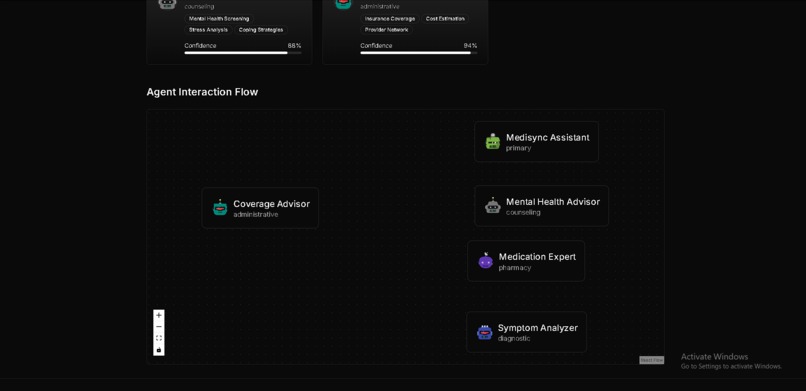Click the Medication Expert purple icon
The image size is (806, 391).
(485, 261)
